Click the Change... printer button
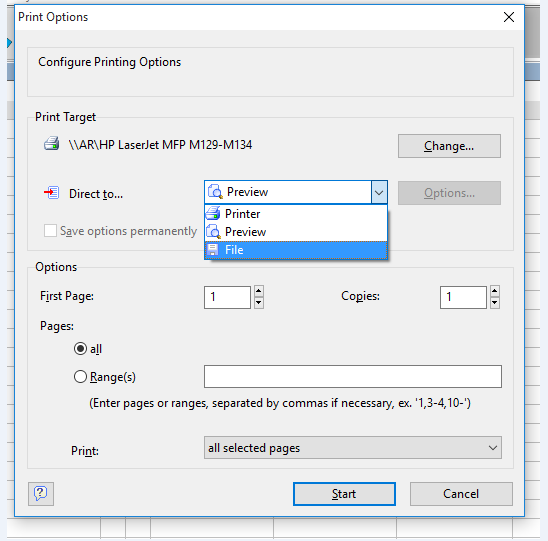The image size is (548, 541). pos(449,146)
